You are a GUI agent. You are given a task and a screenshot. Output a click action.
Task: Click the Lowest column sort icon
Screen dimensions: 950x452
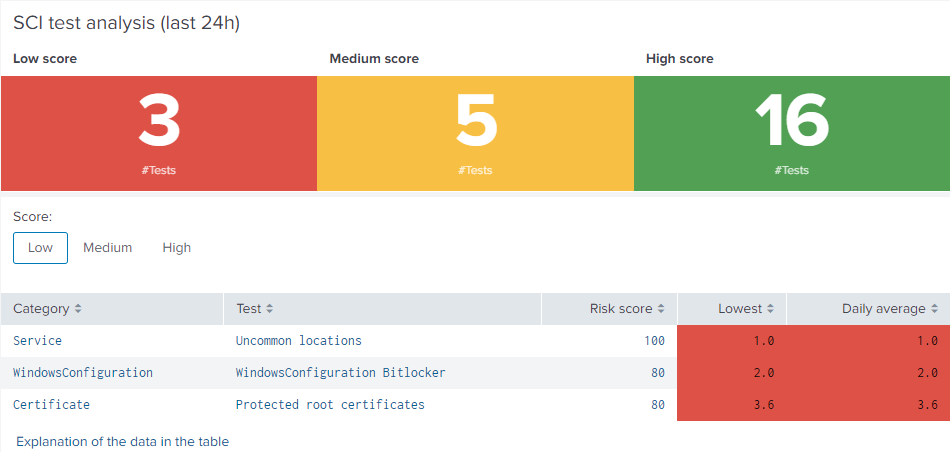click(x=771, y=309)
